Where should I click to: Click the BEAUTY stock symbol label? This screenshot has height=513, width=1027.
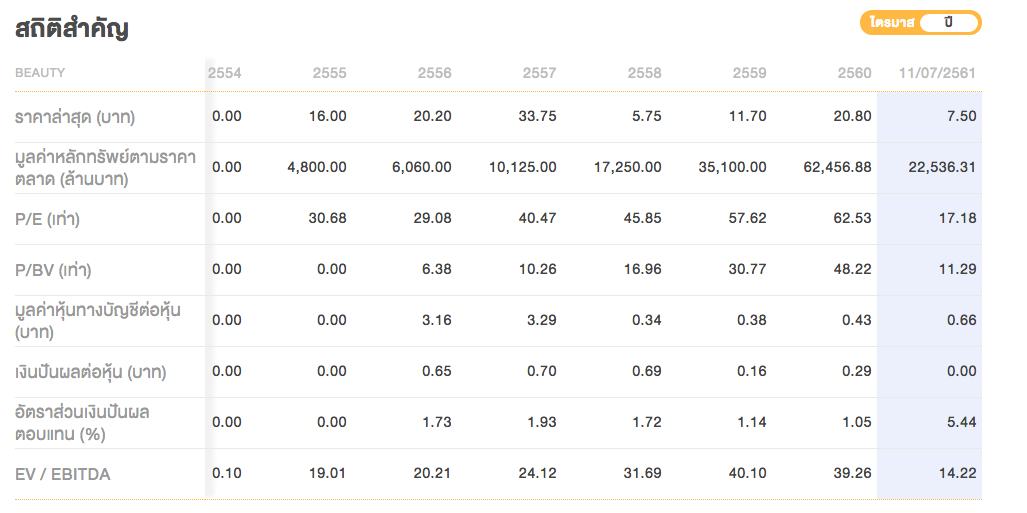pyautogui.click(x=40, y=73)
